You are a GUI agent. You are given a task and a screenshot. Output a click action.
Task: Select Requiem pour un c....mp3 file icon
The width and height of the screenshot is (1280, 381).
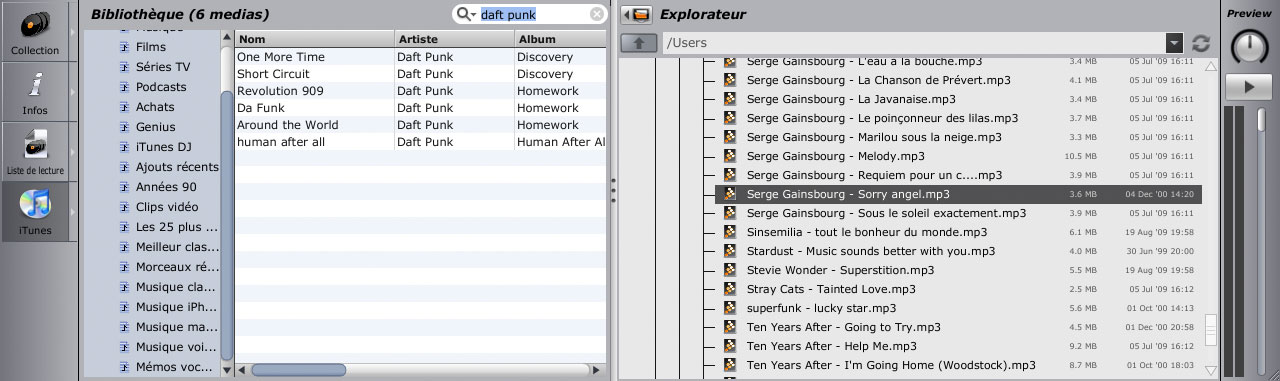pos(731,175)
